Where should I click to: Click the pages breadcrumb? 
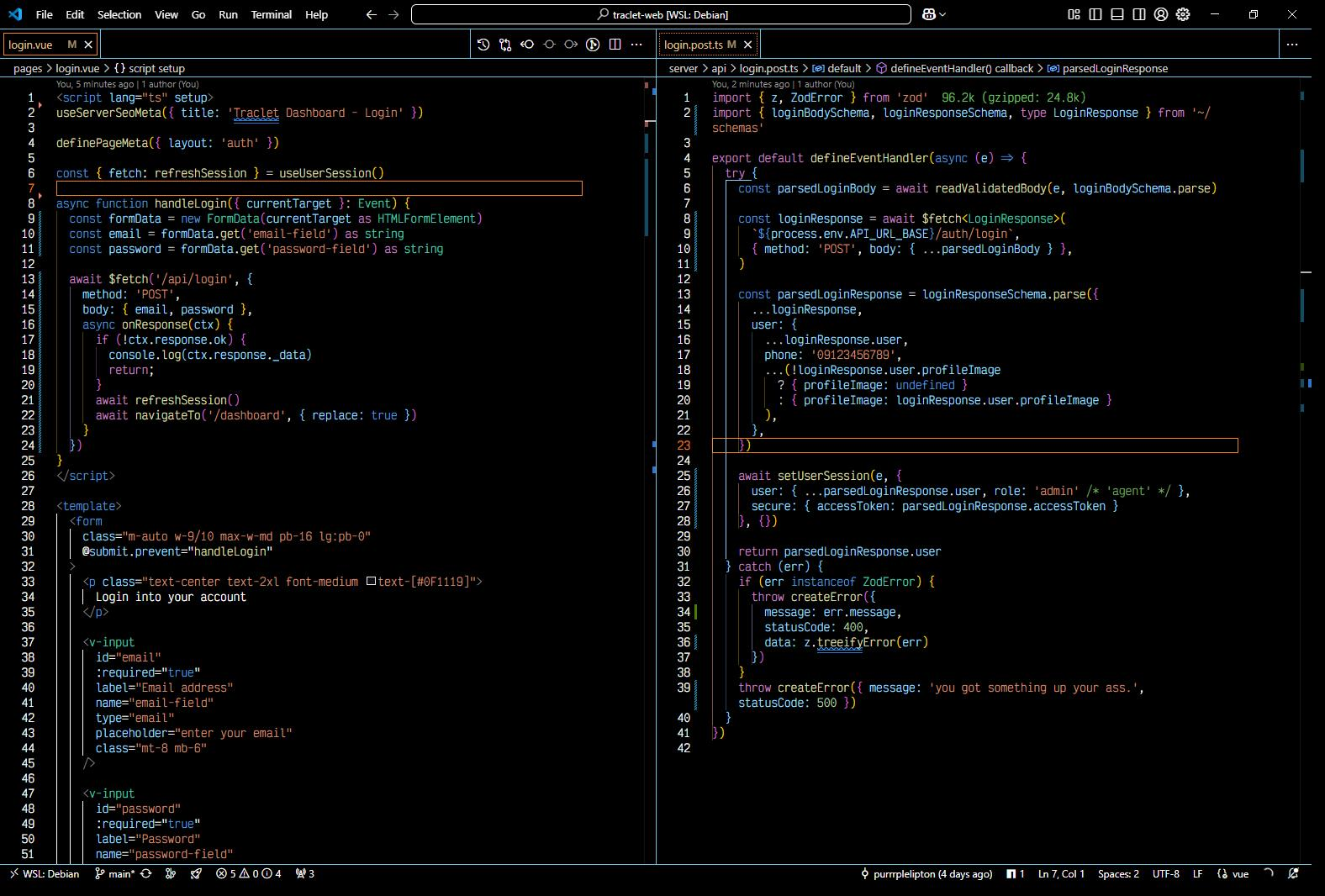(28, 69)
